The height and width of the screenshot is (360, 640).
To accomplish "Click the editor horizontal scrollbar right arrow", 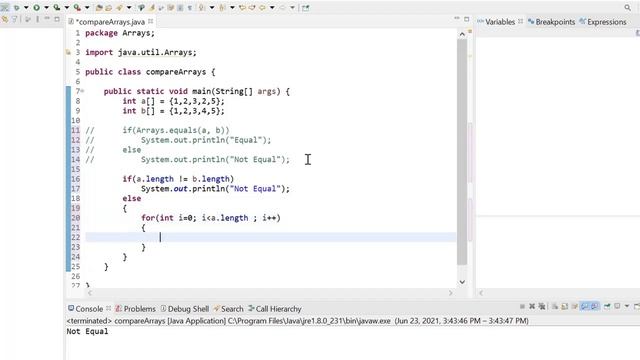I will pos(451,293).
